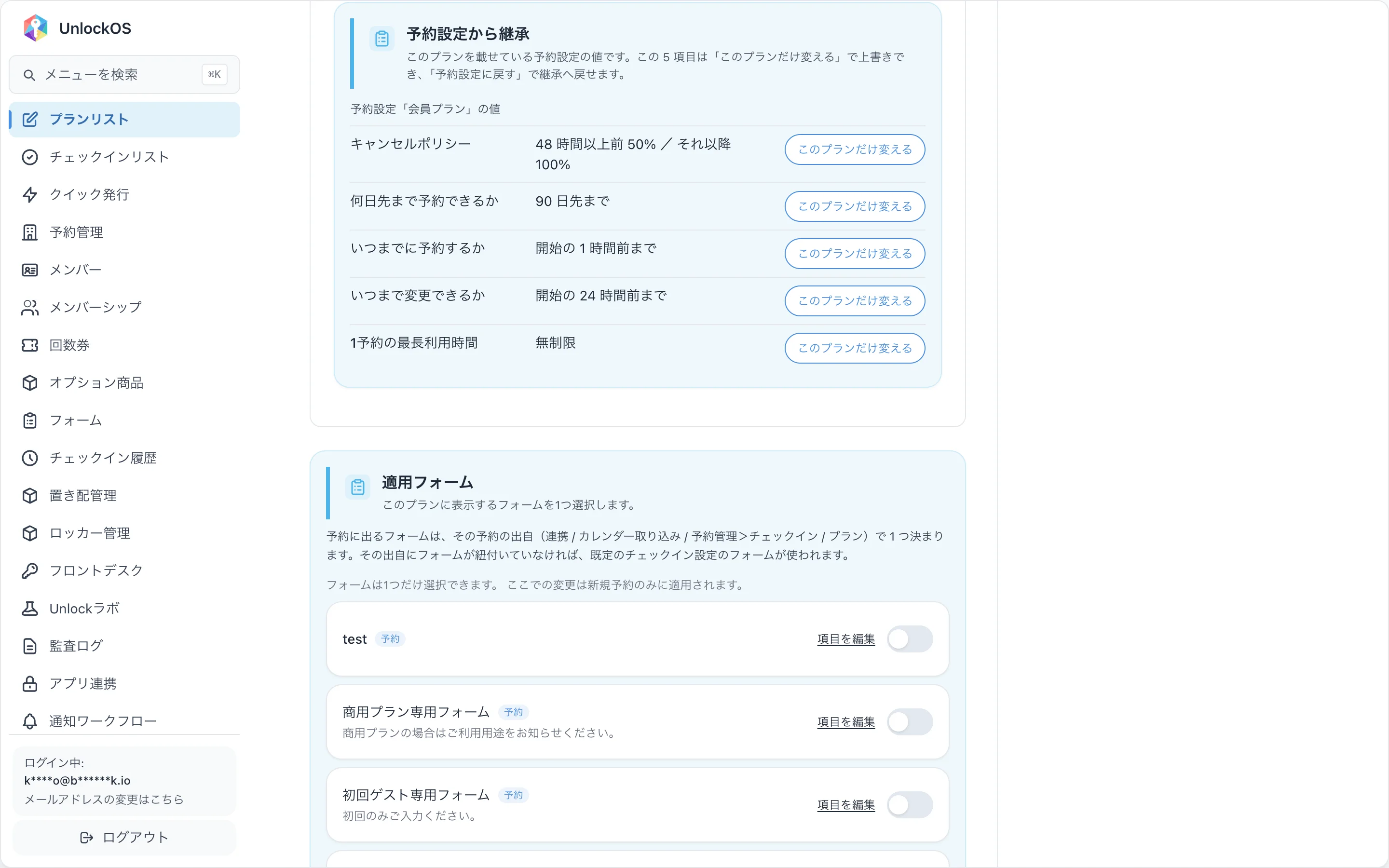The image size is (1389, 868).
Task: Enable the test form toggle
Action: coord(910,639)
